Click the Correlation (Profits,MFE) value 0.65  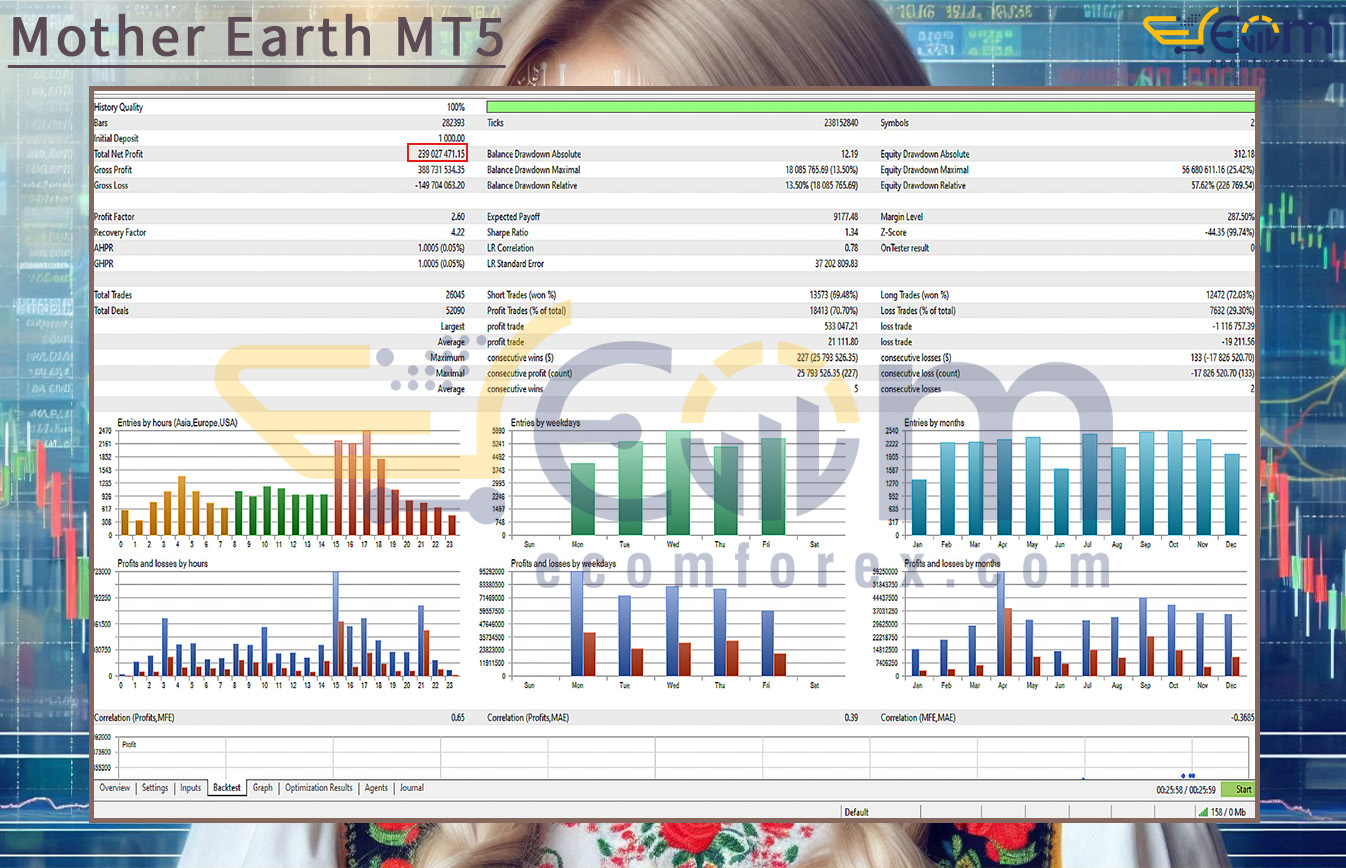click(x=458, y=718)
